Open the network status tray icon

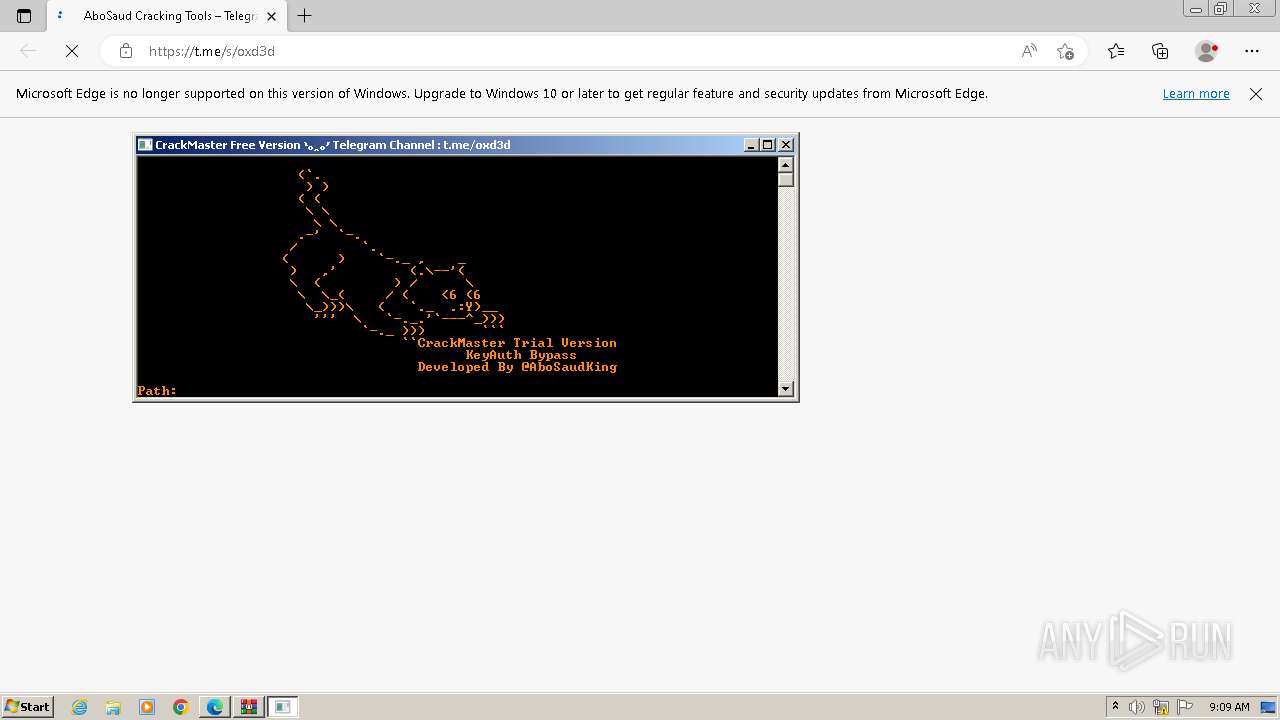(x=1161, y=707)
